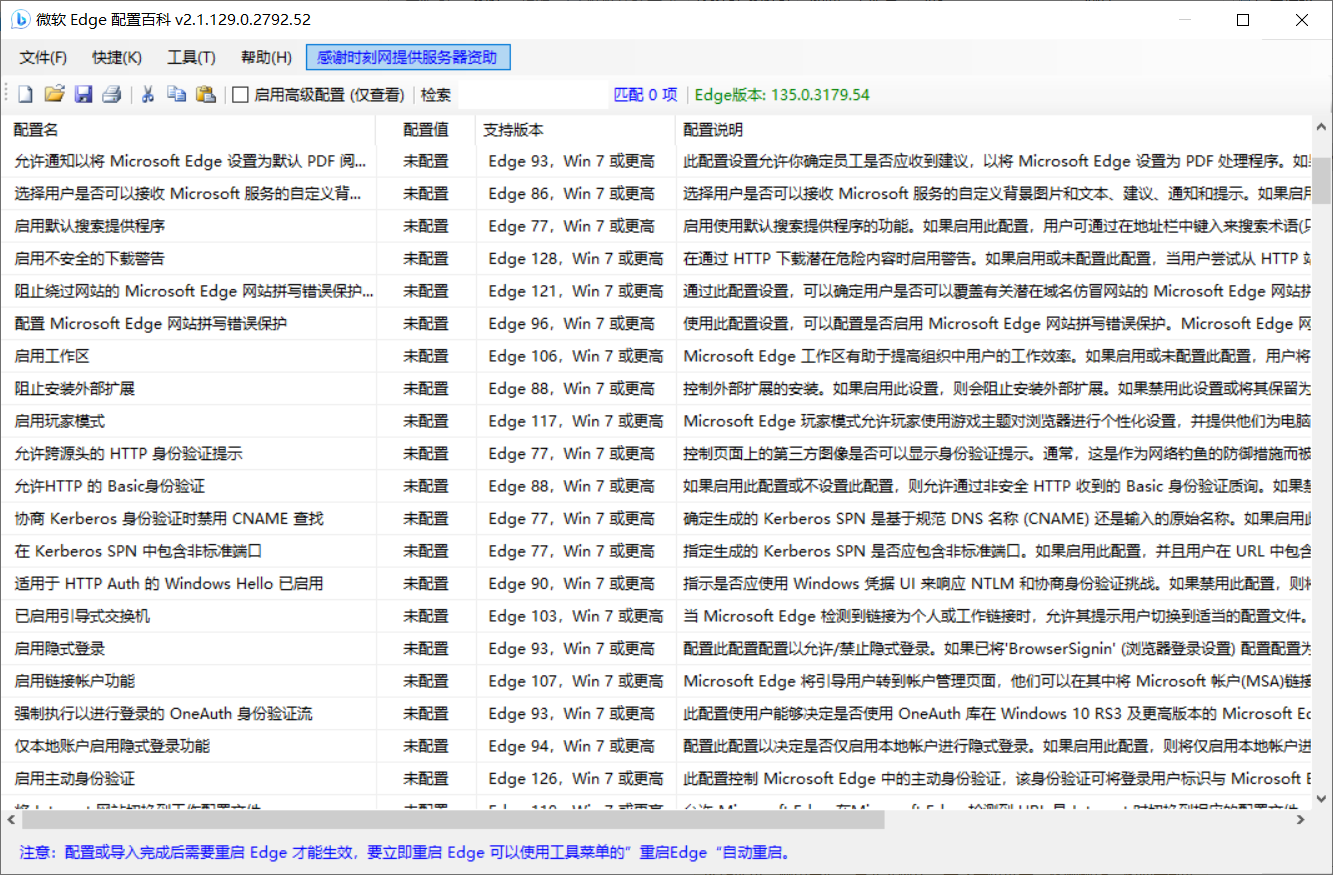The image size is (1333, 875).
Task: Click 未配置 value for 启用工作区
Action: (x=426, y=356)
